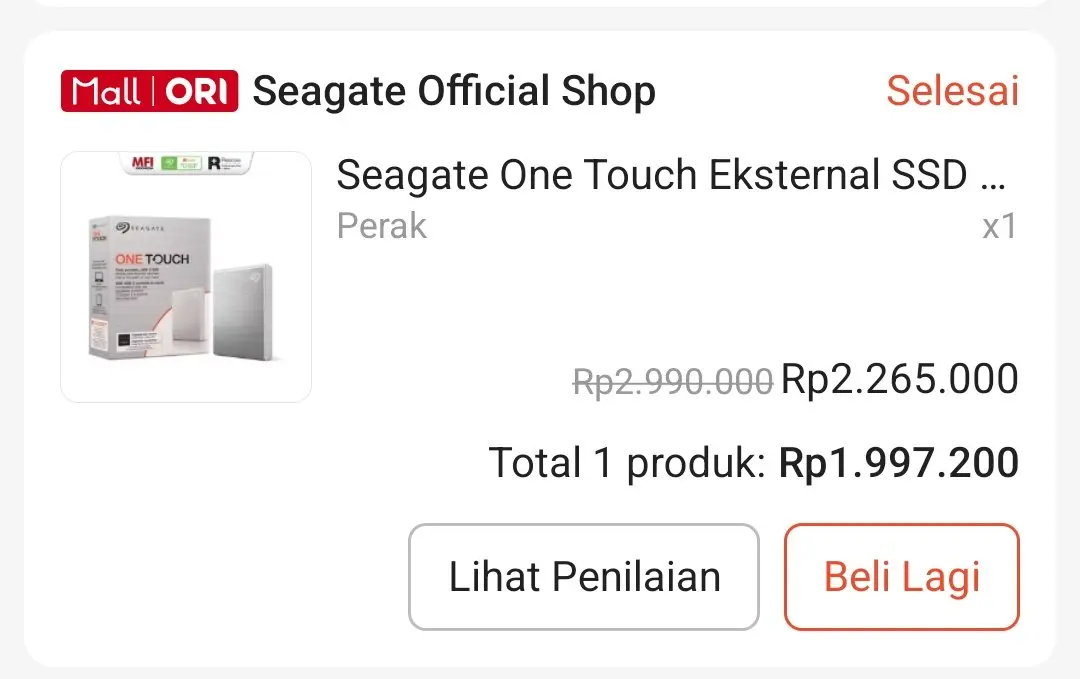Screen dimensions: 1080x679
Task: Tap the Total 1 produk label
Action: coord(628,463)
